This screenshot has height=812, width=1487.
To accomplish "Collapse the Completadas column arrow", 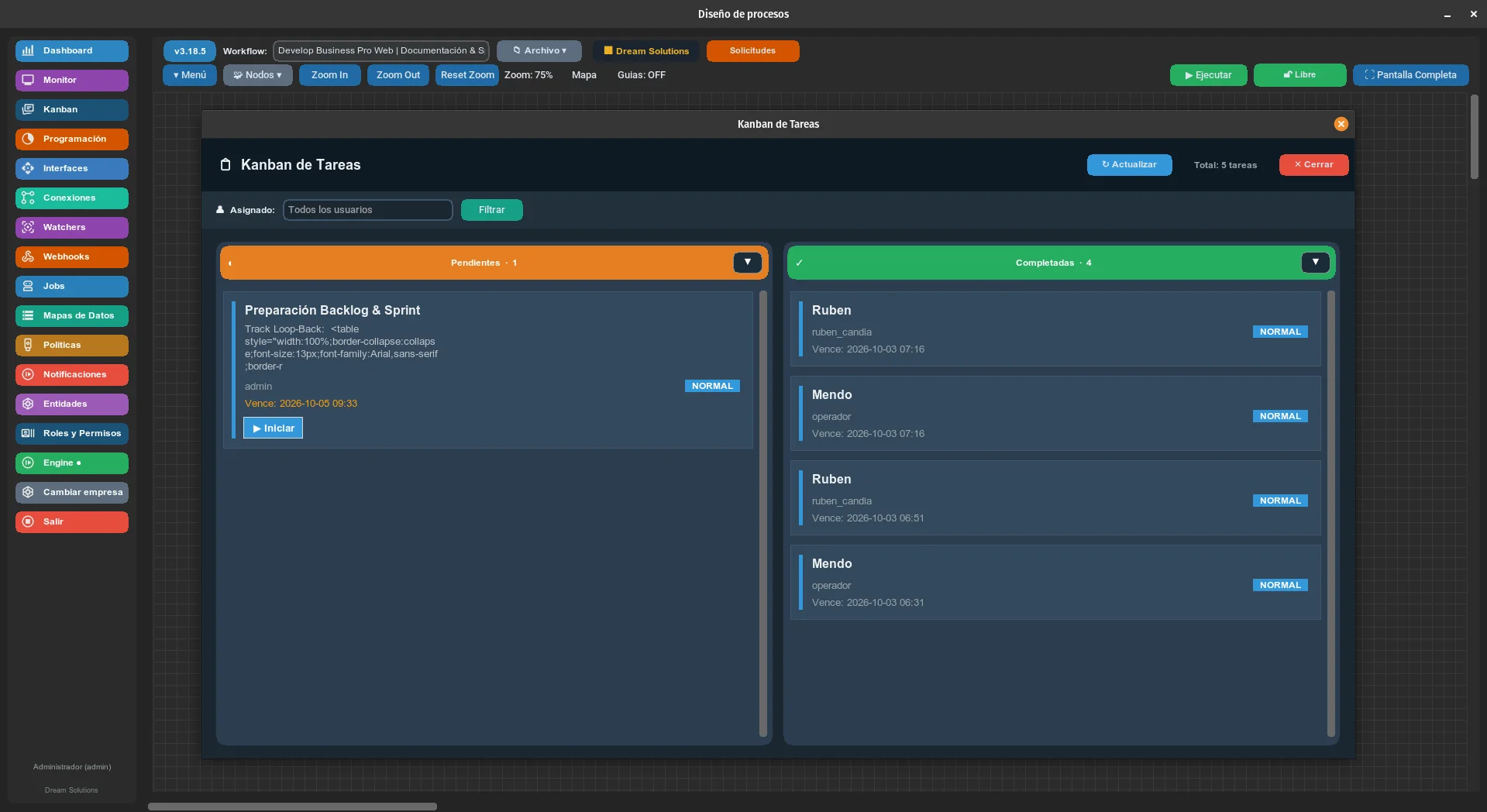I will 1315,263.
